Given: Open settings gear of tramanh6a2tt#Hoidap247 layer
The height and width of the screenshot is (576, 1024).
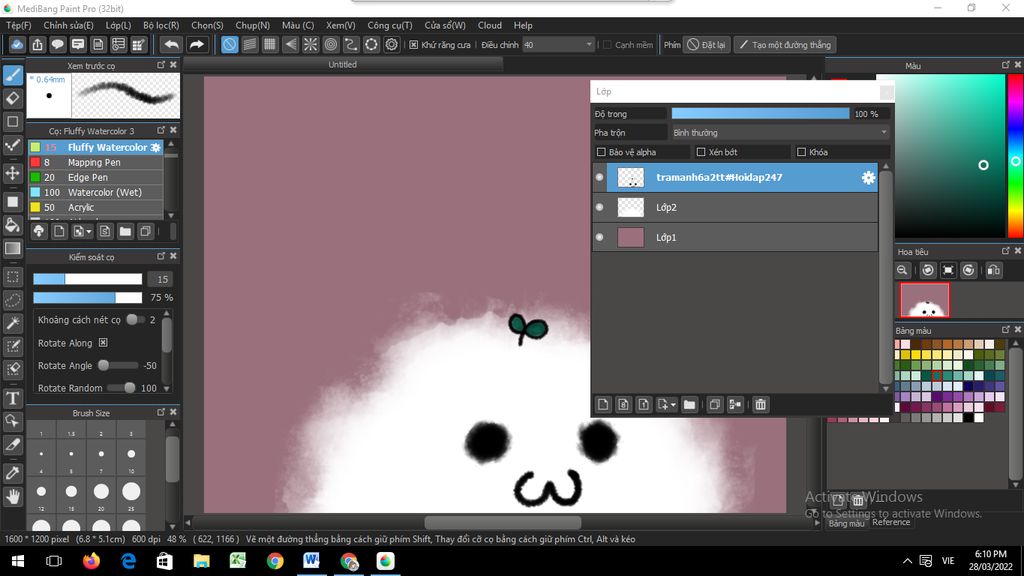Looking at the screenshot, I should tap(868, 178).
